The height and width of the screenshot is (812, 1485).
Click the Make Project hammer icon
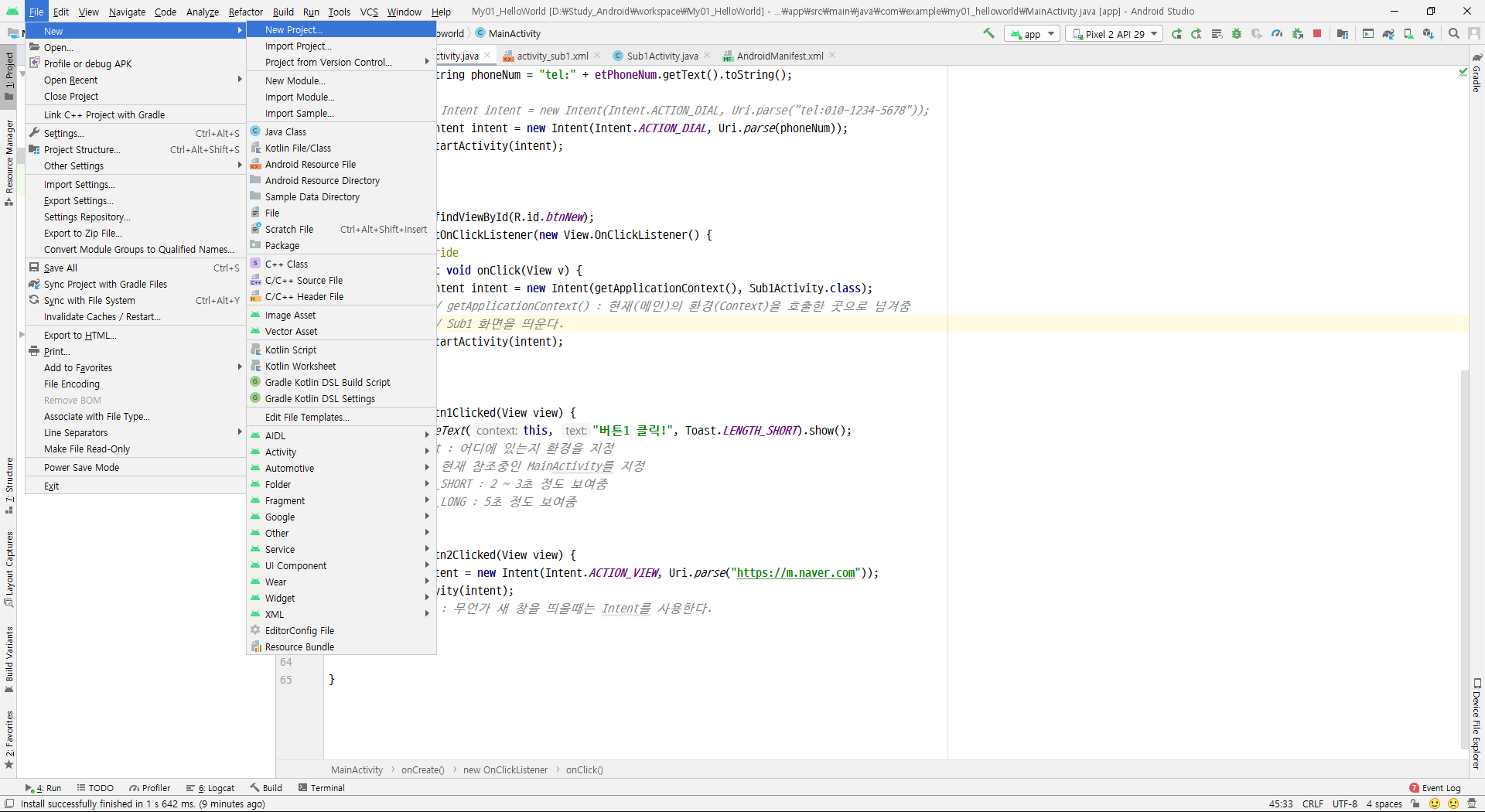988,33
